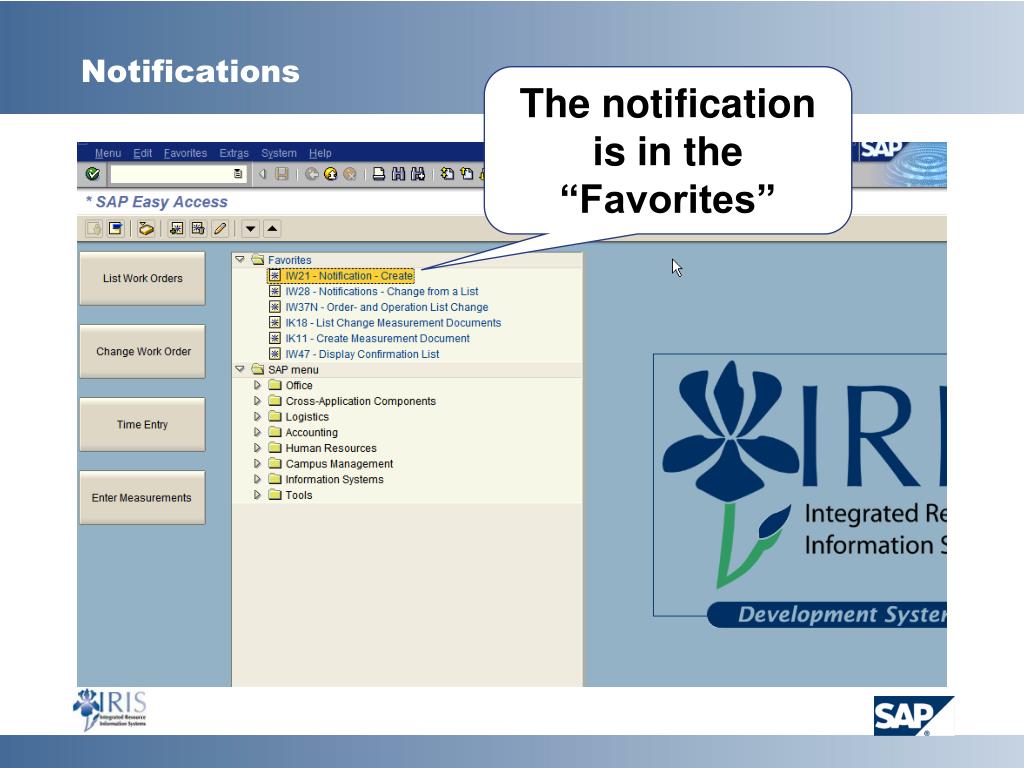
Task: Expand the Information Systems folder arrow
Action: point(257,479)
